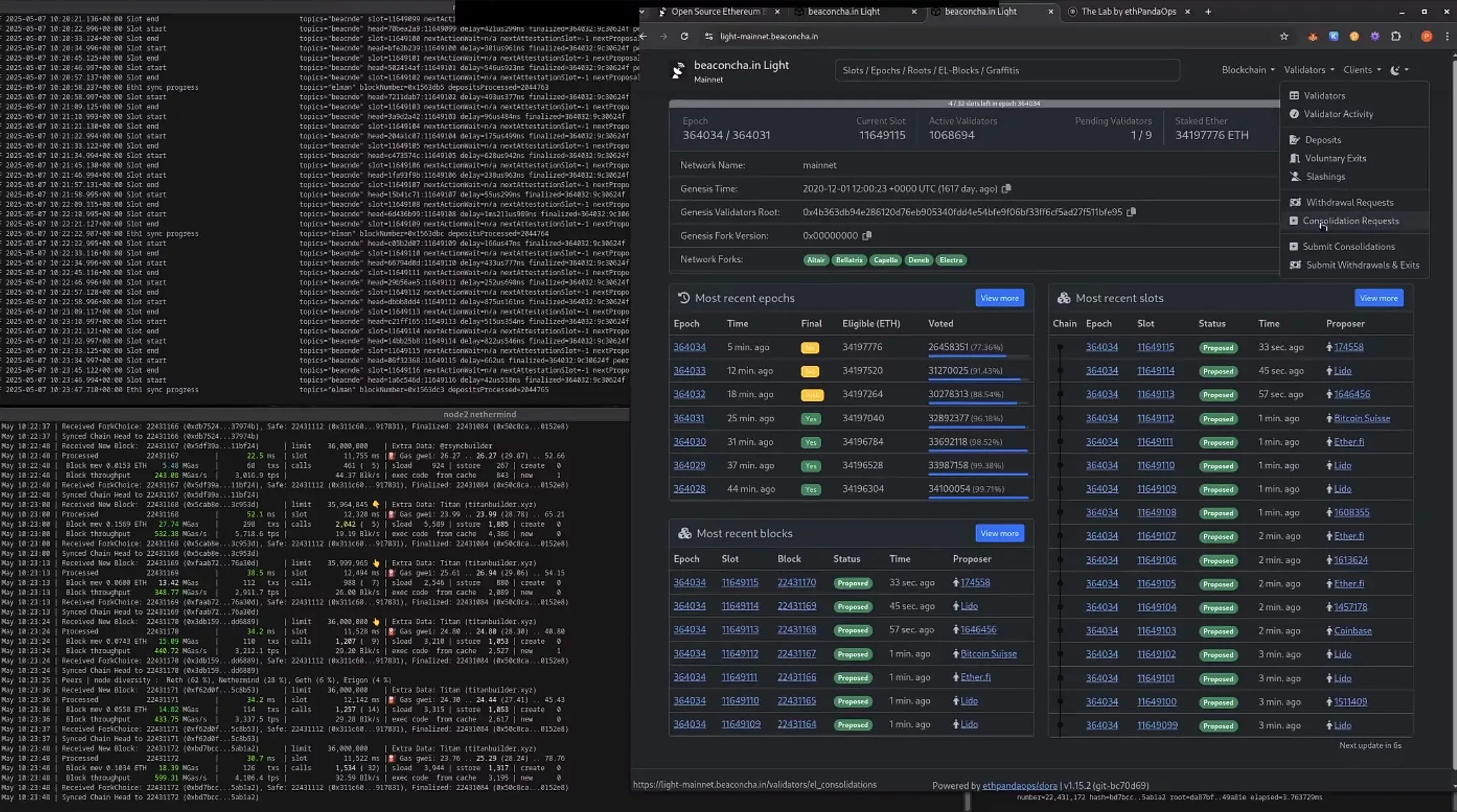The height and width of the screenshot is (812, 1457).
Task: Click the Yes final badge for epoch 364031
Action: 810,419
